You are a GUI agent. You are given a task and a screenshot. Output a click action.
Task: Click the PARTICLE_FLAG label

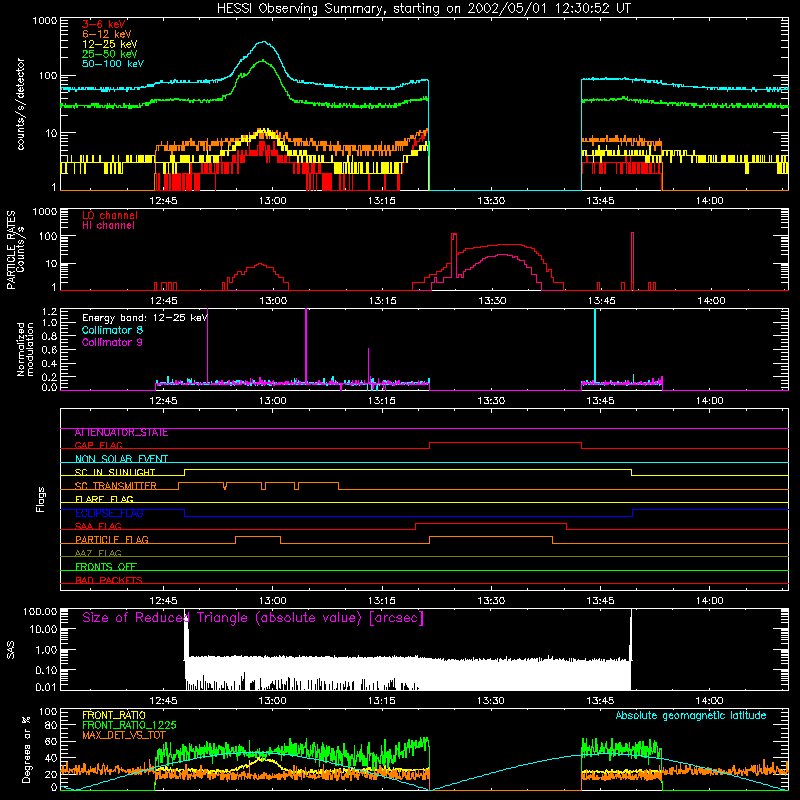(x=112, y=540)
